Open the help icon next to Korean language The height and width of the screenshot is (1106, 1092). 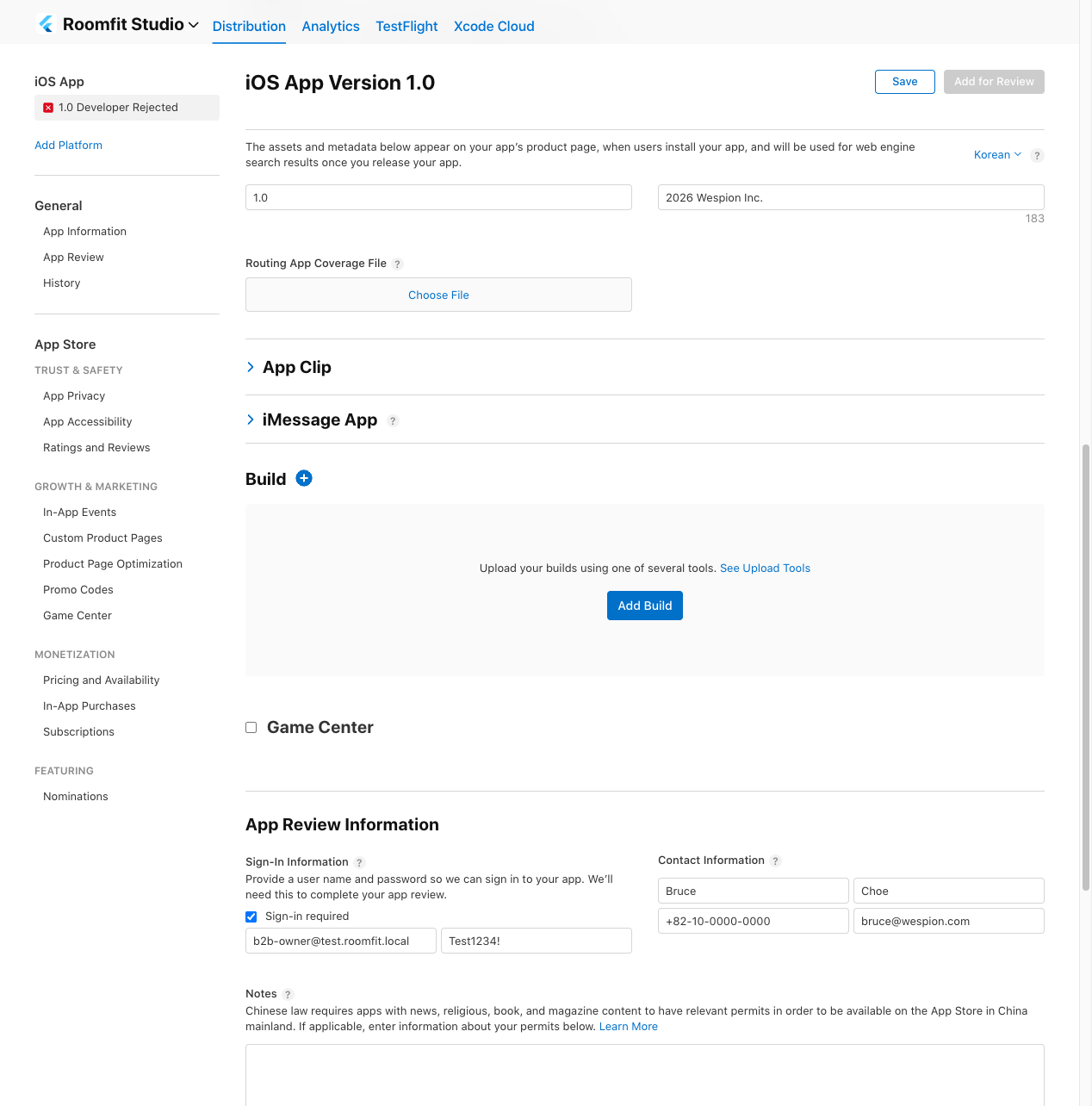(x=1037, y=156)
